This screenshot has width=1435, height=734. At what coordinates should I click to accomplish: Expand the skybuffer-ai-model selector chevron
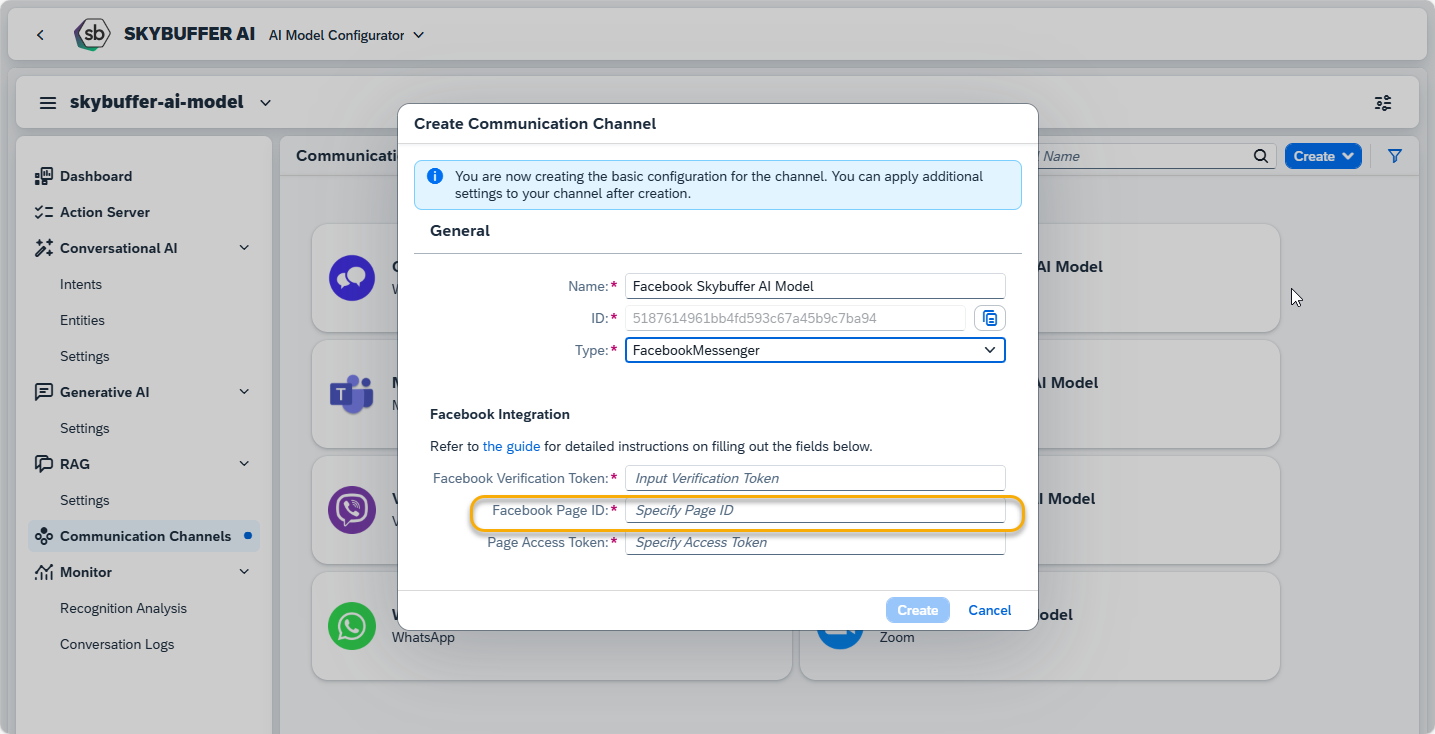(x=265, y=102)
